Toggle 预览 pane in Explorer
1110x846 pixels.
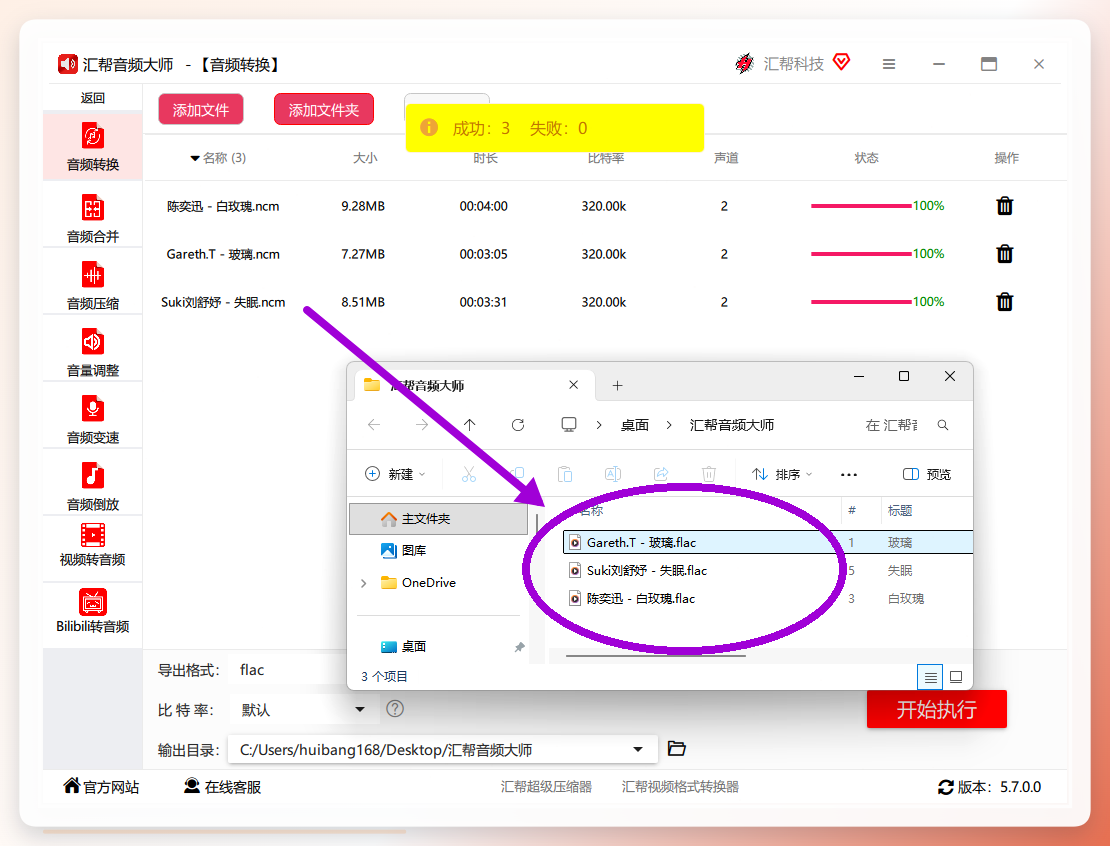coord(927,474)
